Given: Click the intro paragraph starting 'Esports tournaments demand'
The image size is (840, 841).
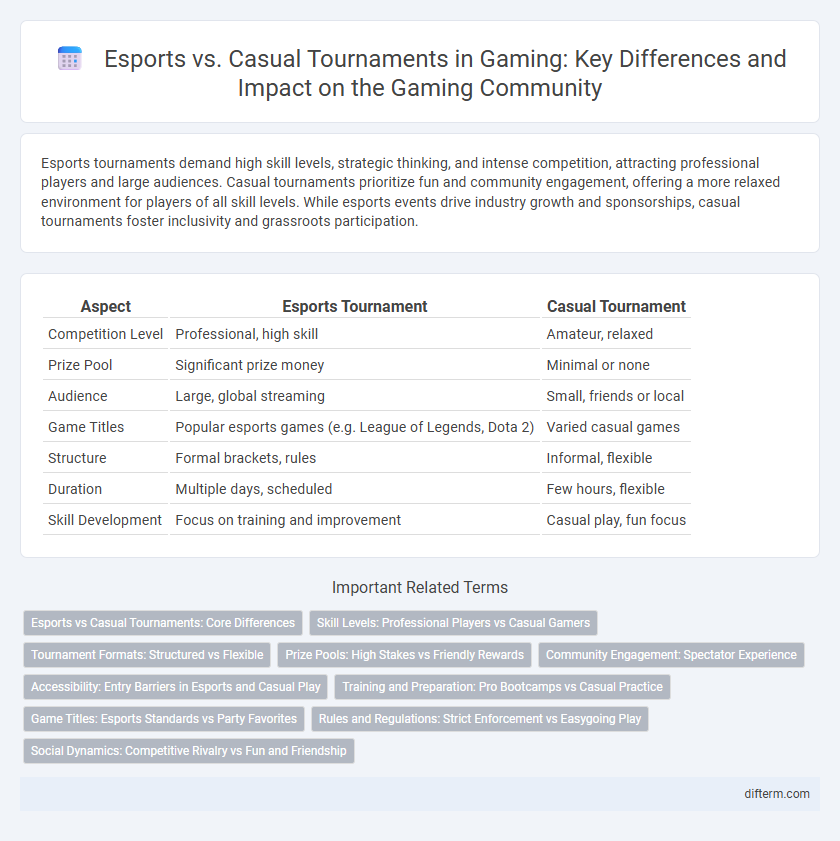Looking at the screenshot, I should pyautogui.click(x=410, y=192).
